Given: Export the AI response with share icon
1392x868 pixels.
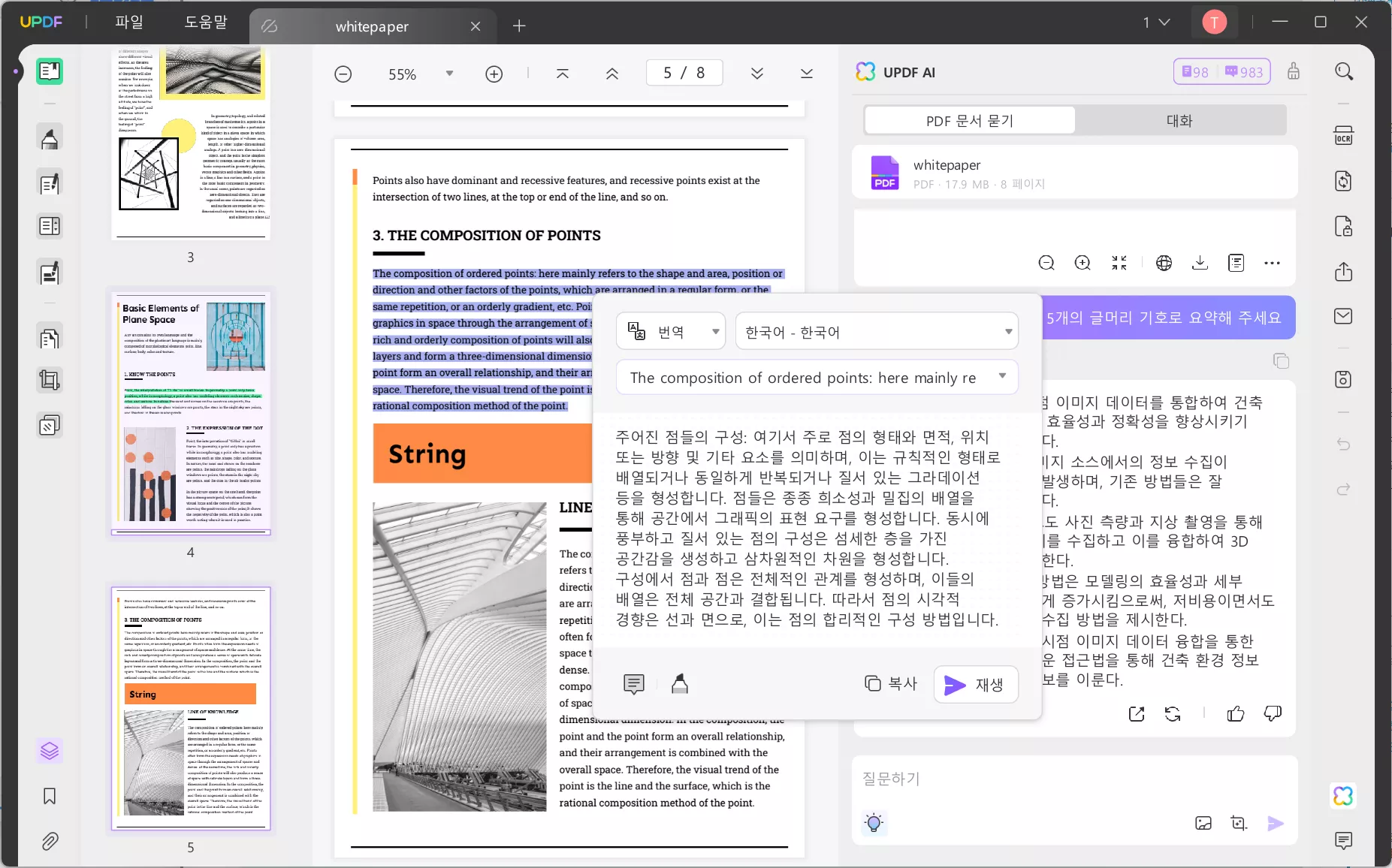Looking at the screenshot, I should click(x=1137, y=714).
